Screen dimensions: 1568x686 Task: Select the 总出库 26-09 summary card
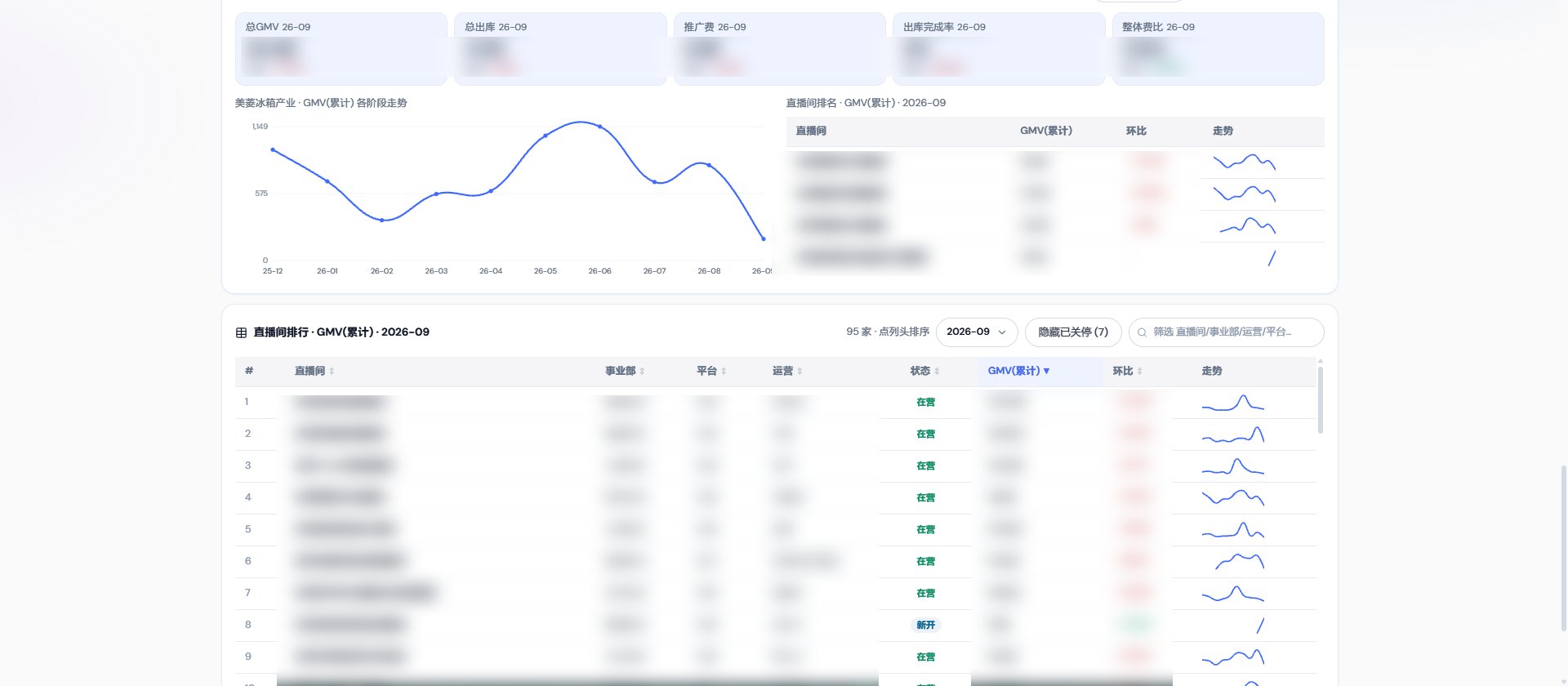coord(560,49)
